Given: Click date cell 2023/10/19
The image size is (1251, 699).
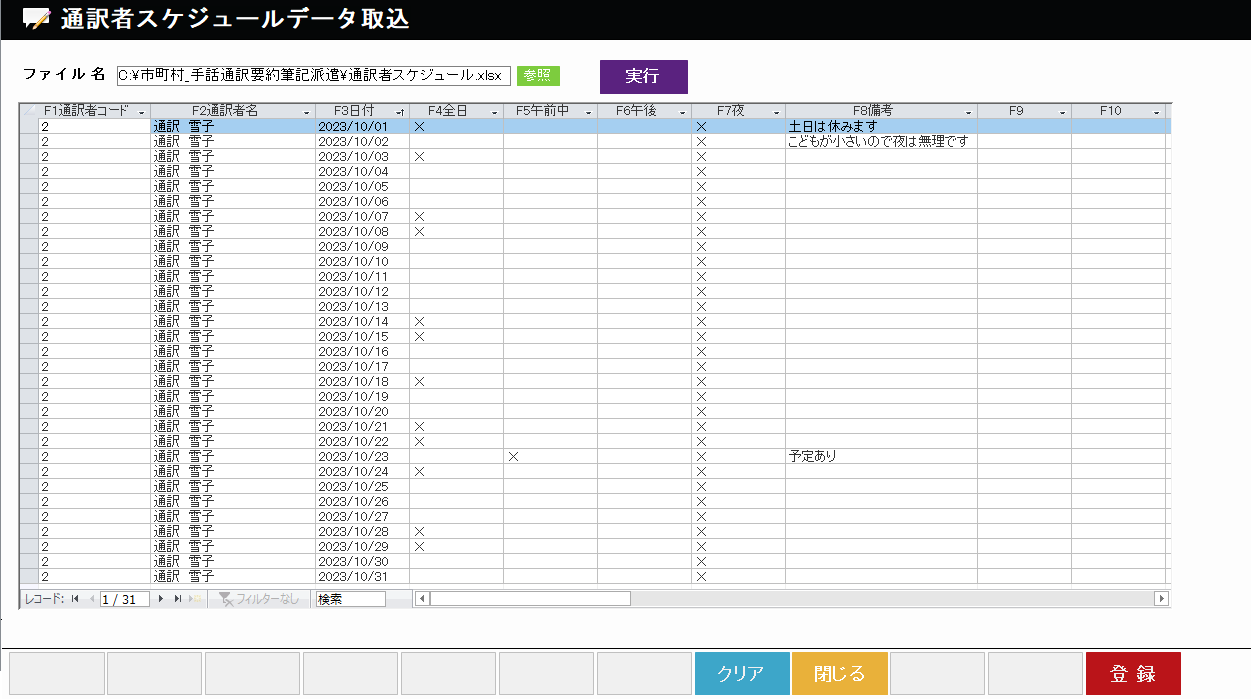Looking at the screenshot, I should coord(363,397).
